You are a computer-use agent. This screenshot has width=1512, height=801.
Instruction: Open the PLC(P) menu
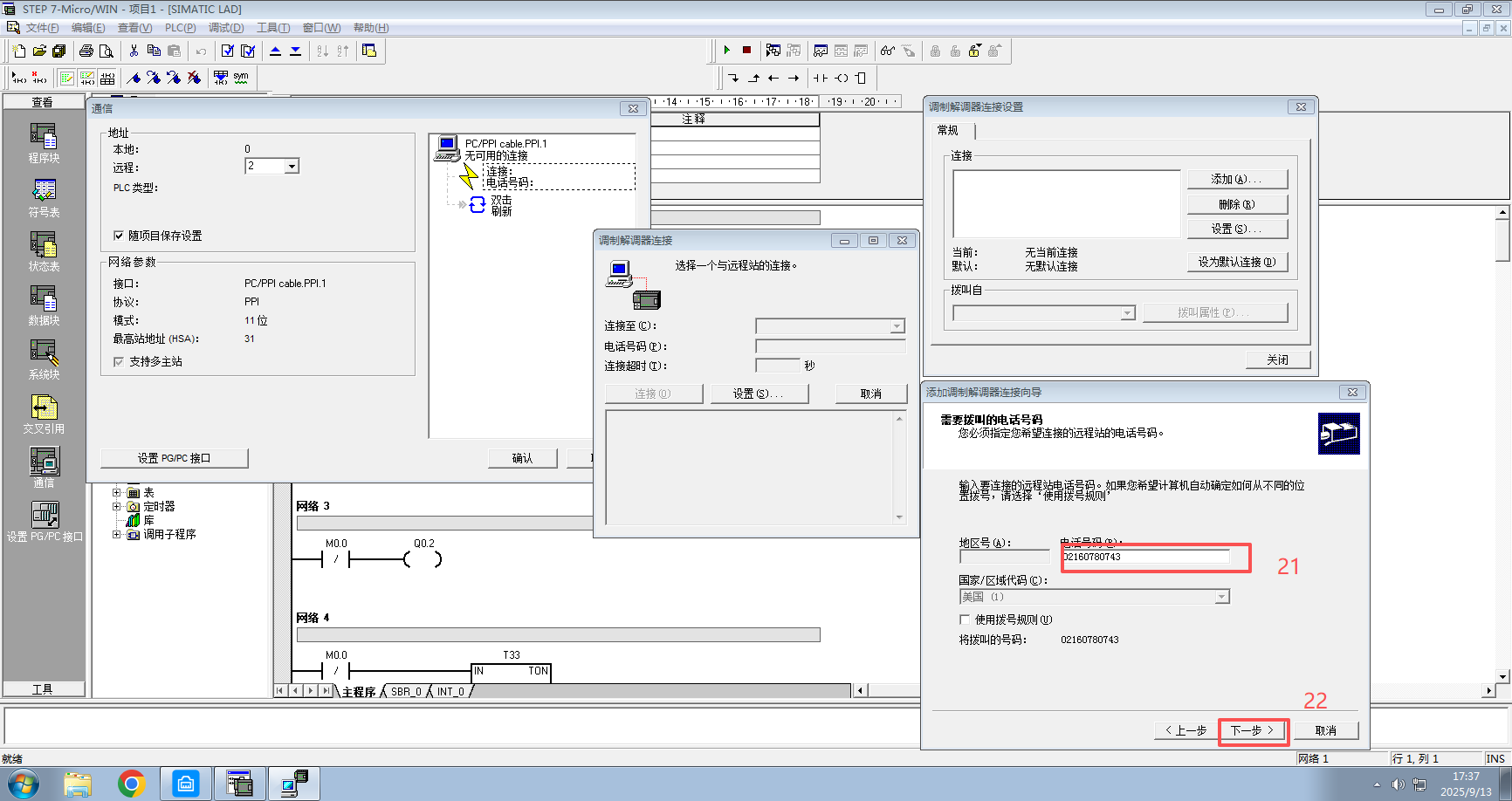coord(180,28)
